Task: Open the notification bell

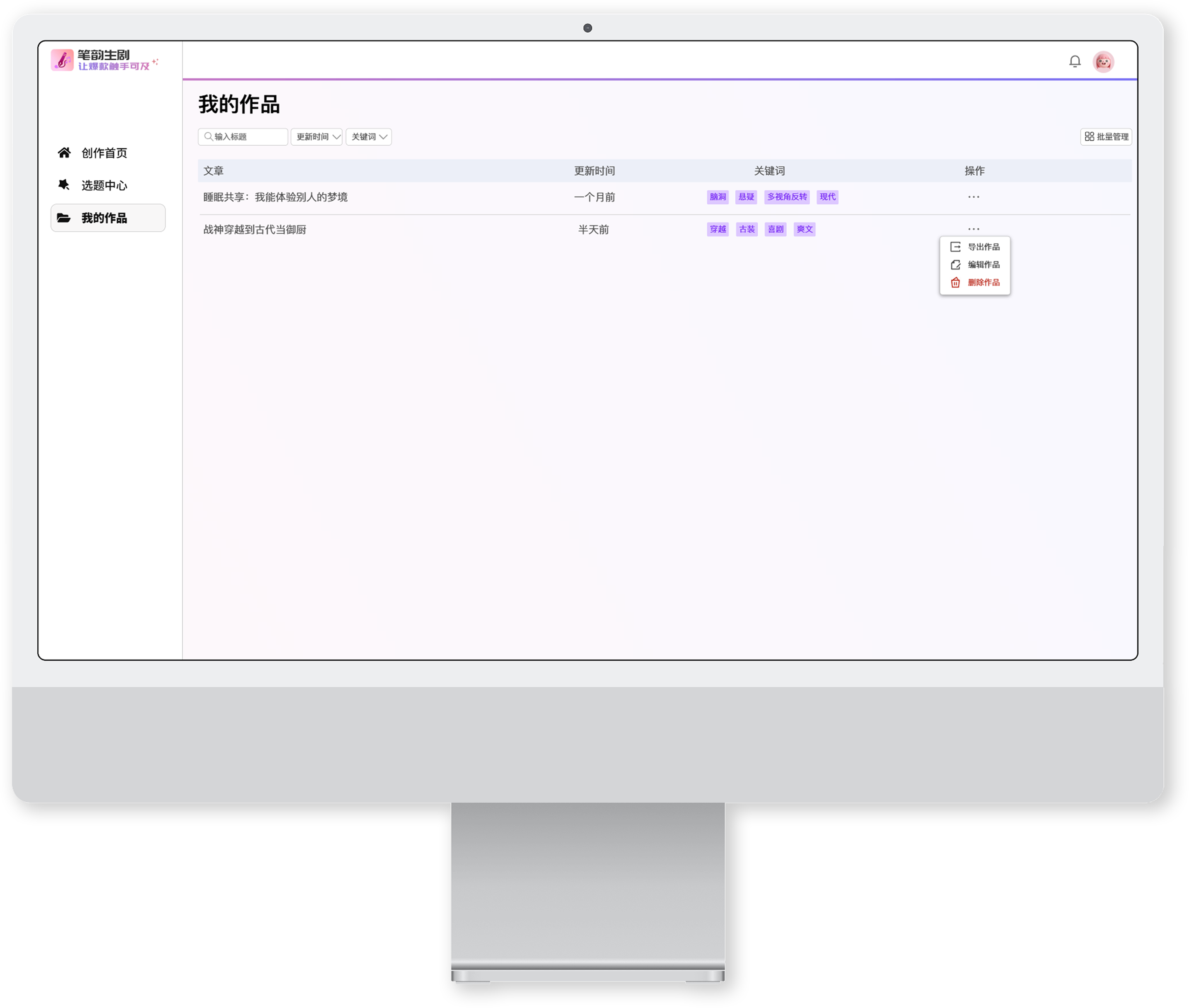Action: point(1074,61)
